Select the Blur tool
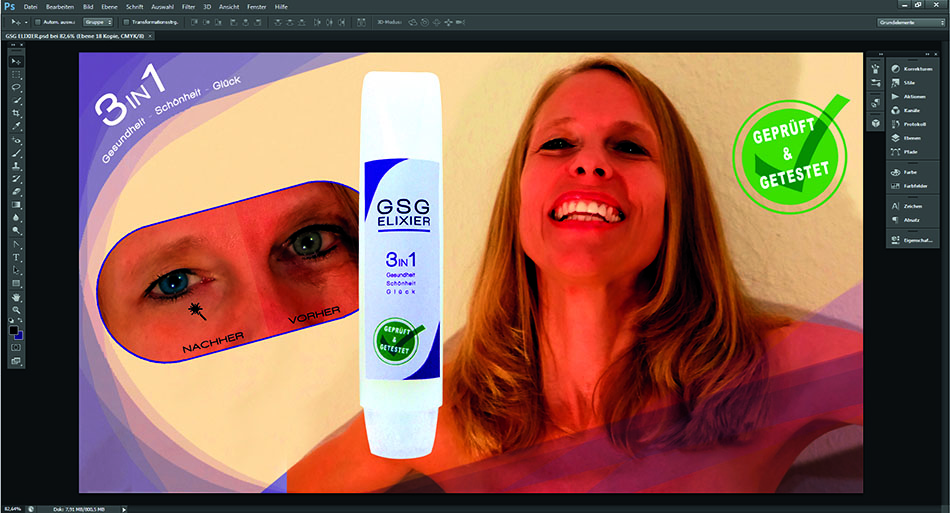The height and width of the screenshot is (513, 950). point(16,217)
